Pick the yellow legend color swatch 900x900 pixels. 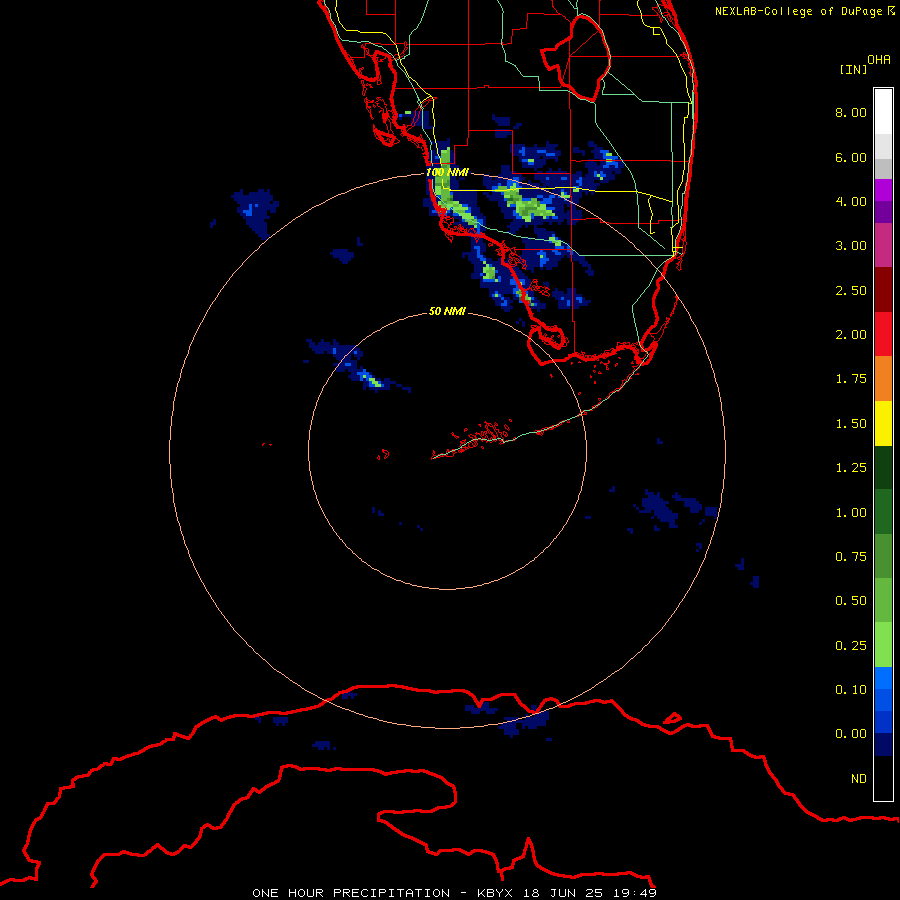pos(883,423)
